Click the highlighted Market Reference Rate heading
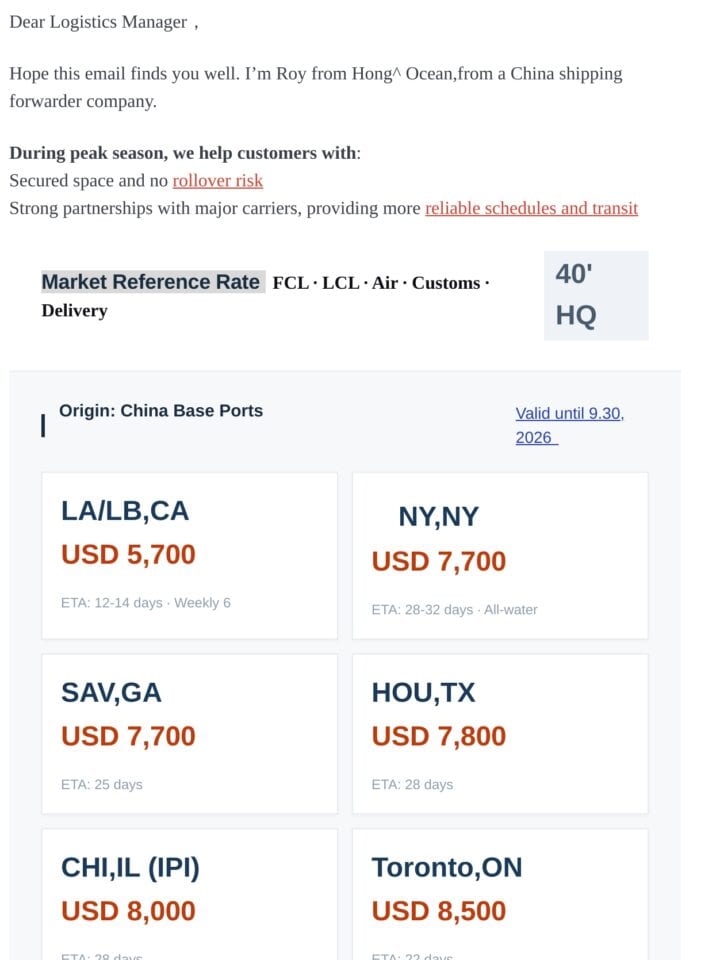This screenshot has width=720, height=960. pyautogui.click(x=153, y=282)
